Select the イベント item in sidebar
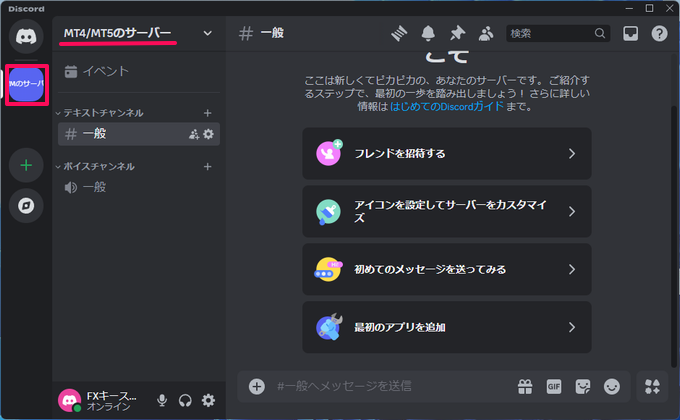 [105, 71]
